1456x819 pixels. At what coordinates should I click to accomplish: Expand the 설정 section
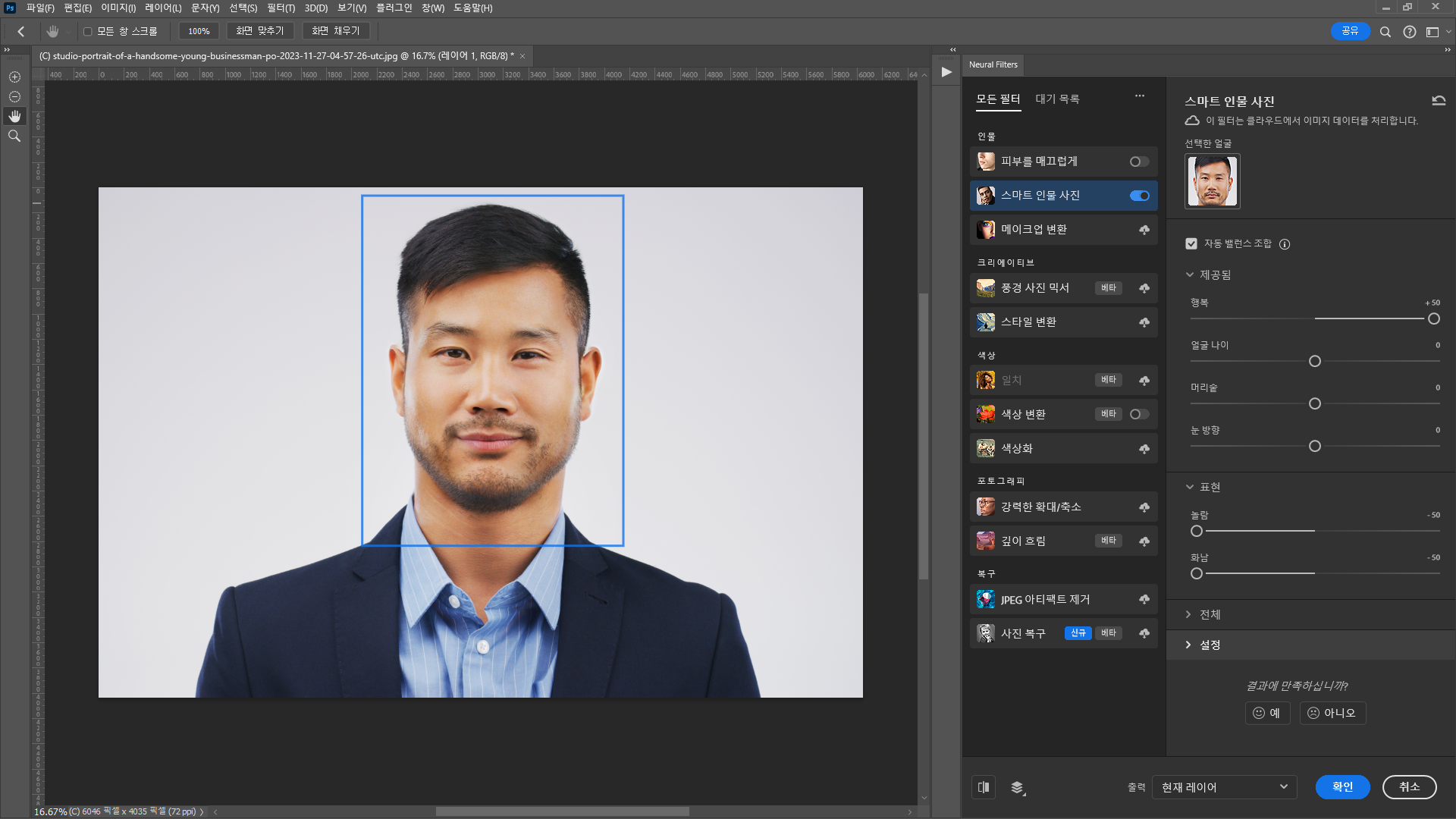[x=1209, y=645]
